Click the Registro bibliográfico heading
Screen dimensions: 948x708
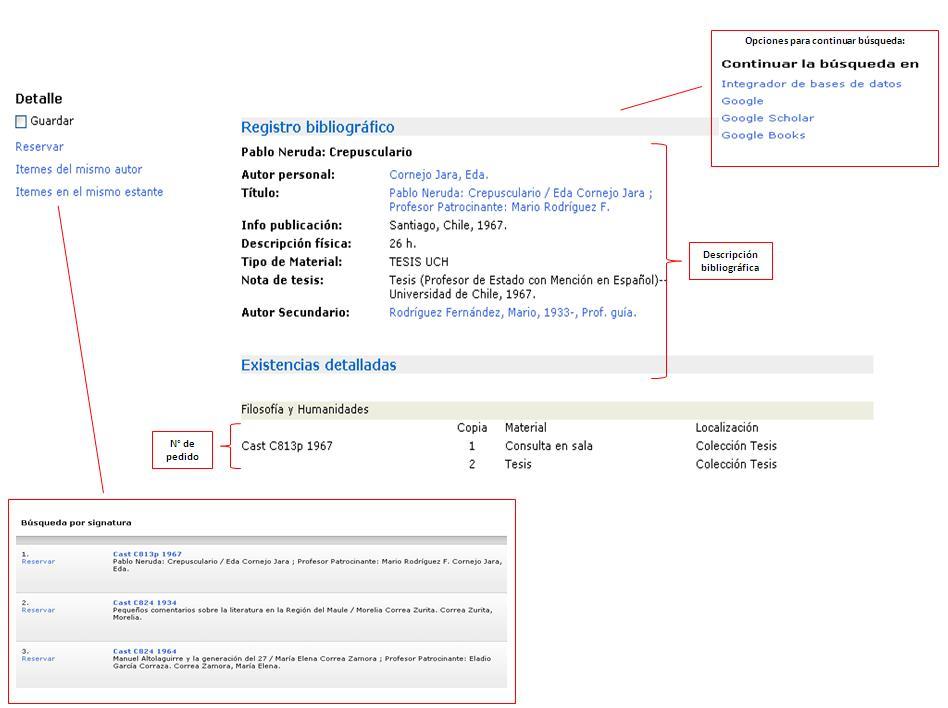[317, 127]
